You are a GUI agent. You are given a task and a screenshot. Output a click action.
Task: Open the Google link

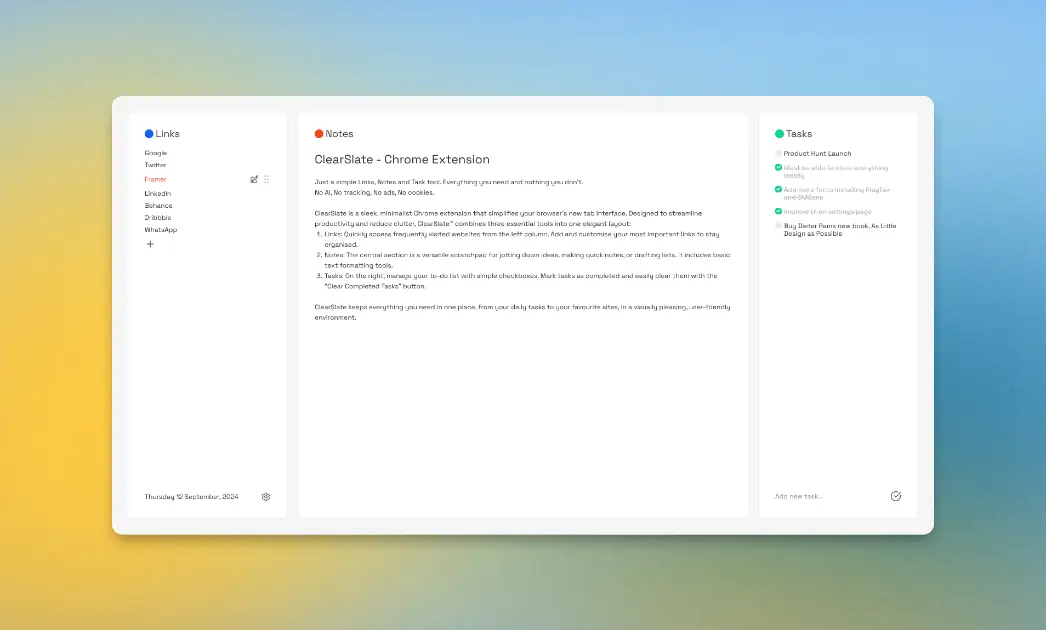(x=155, y=152)
